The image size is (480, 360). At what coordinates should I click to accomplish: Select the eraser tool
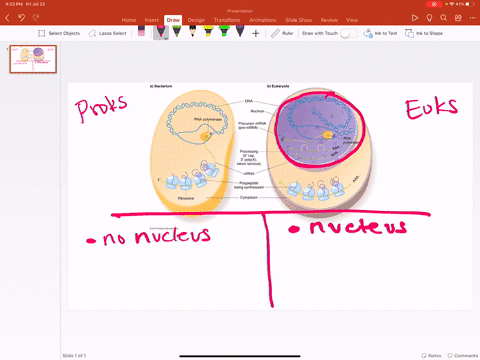tap(141, 32)
